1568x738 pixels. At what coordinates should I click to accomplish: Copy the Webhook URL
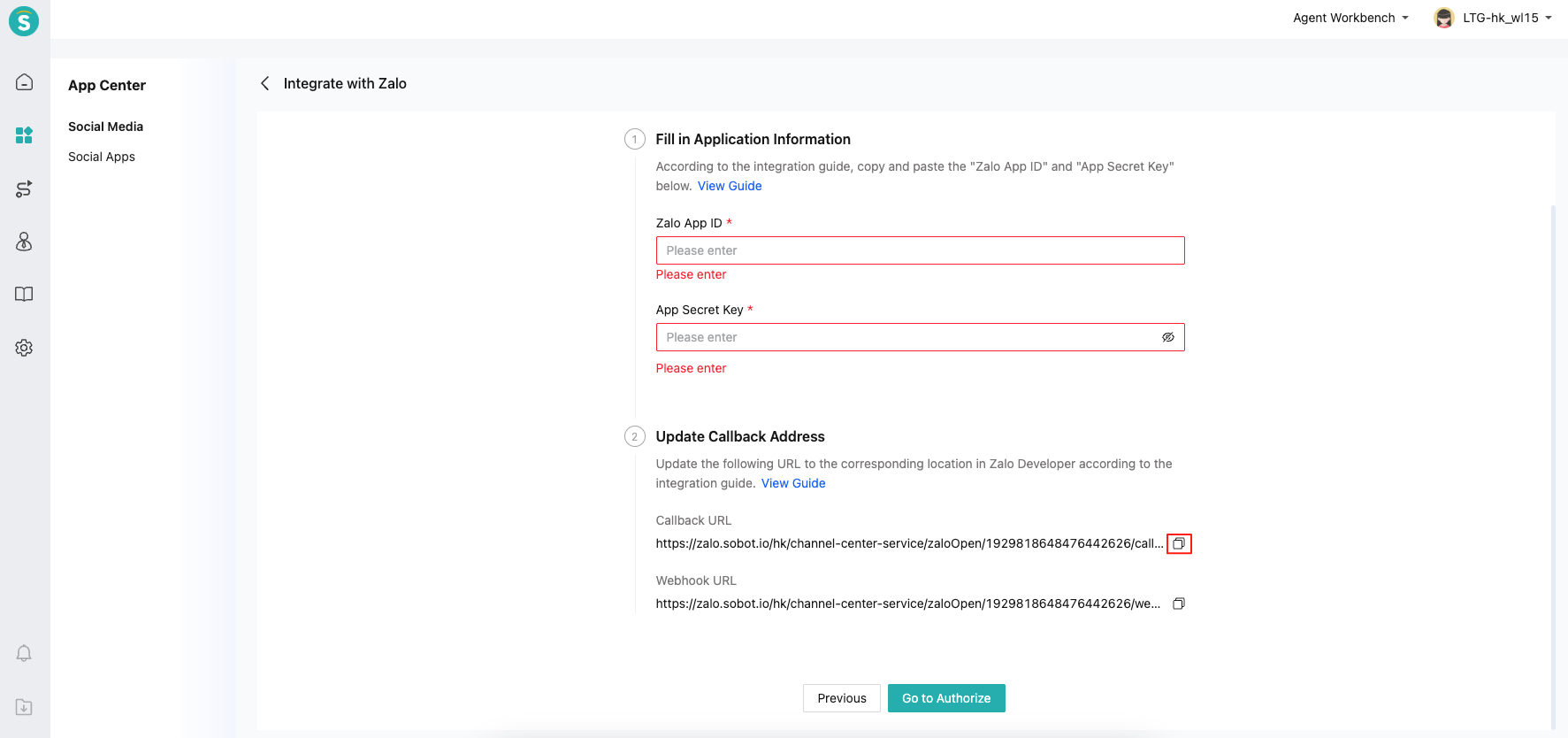(1179, 603)
